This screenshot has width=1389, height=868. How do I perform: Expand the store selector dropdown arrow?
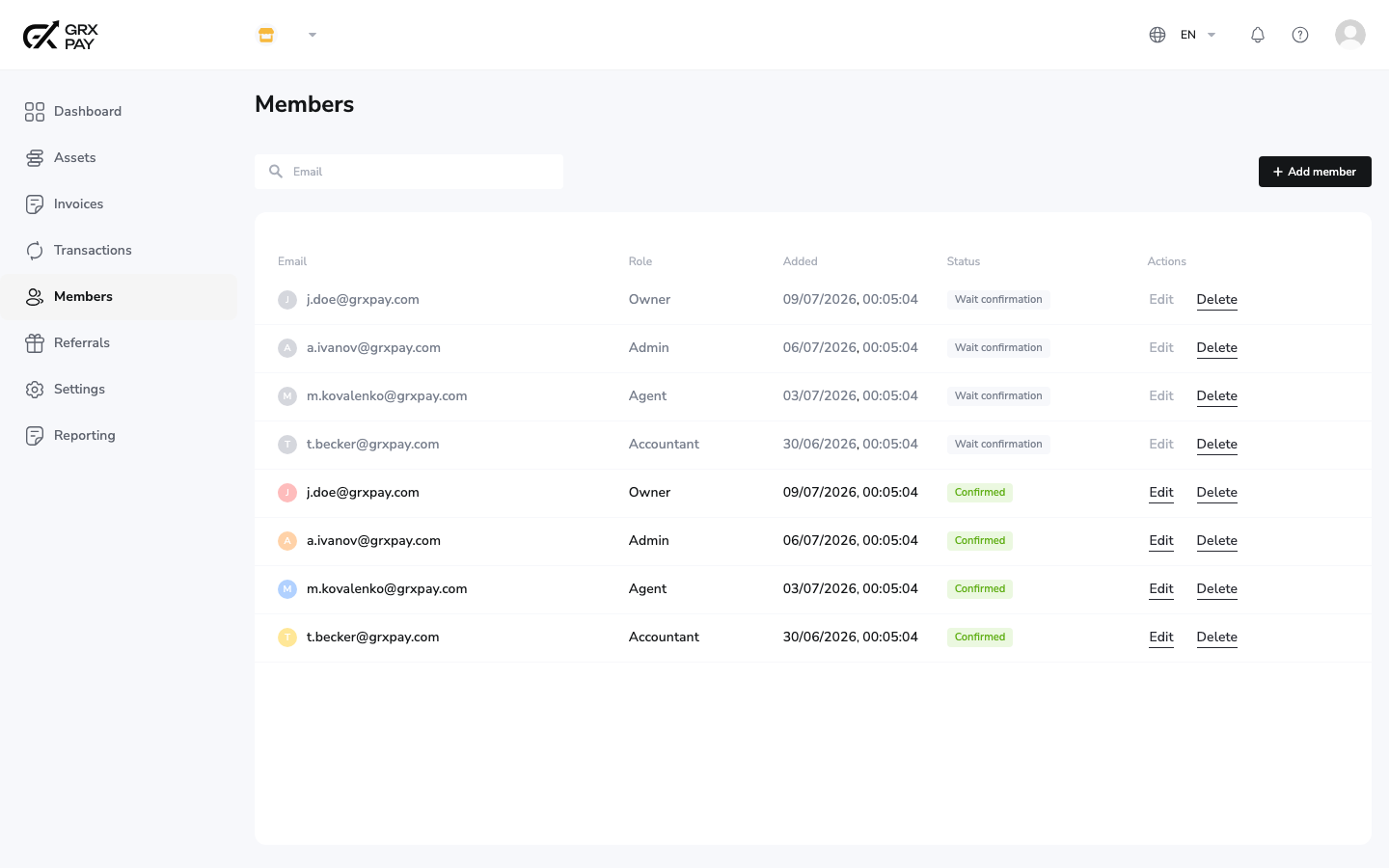(313, 35)
